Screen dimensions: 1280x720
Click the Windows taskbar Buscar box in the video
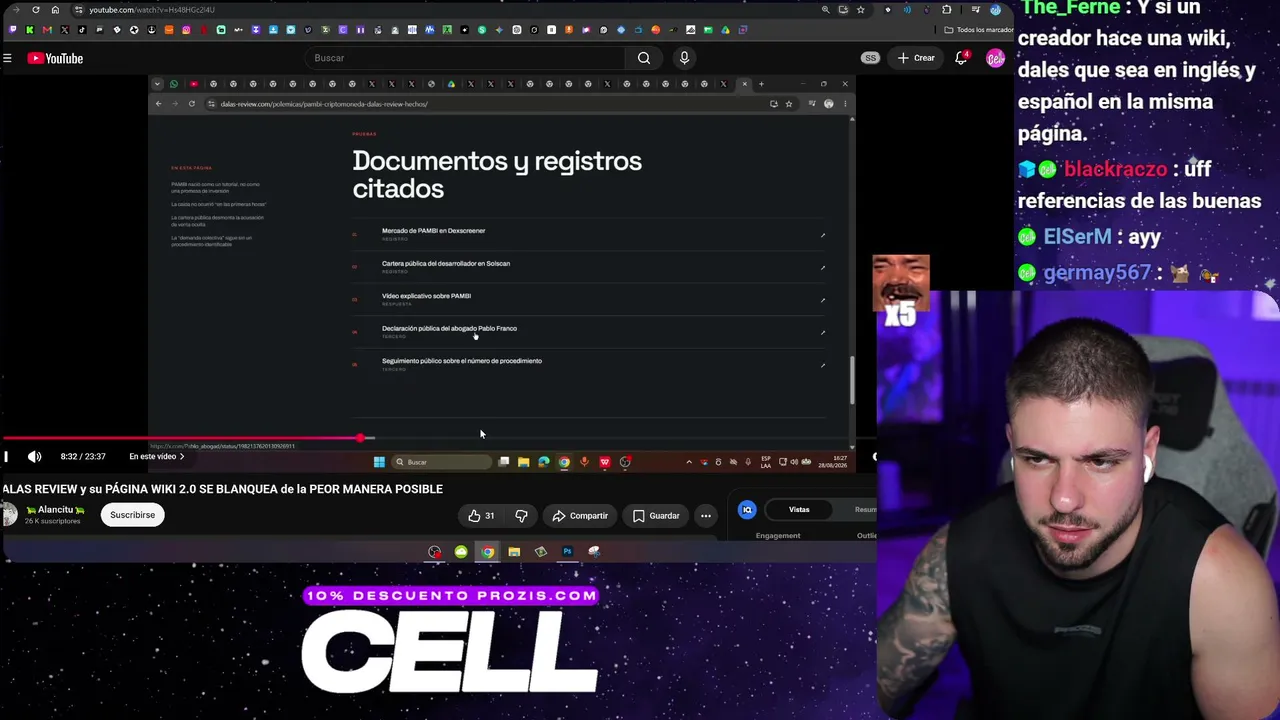pos(441,462)
